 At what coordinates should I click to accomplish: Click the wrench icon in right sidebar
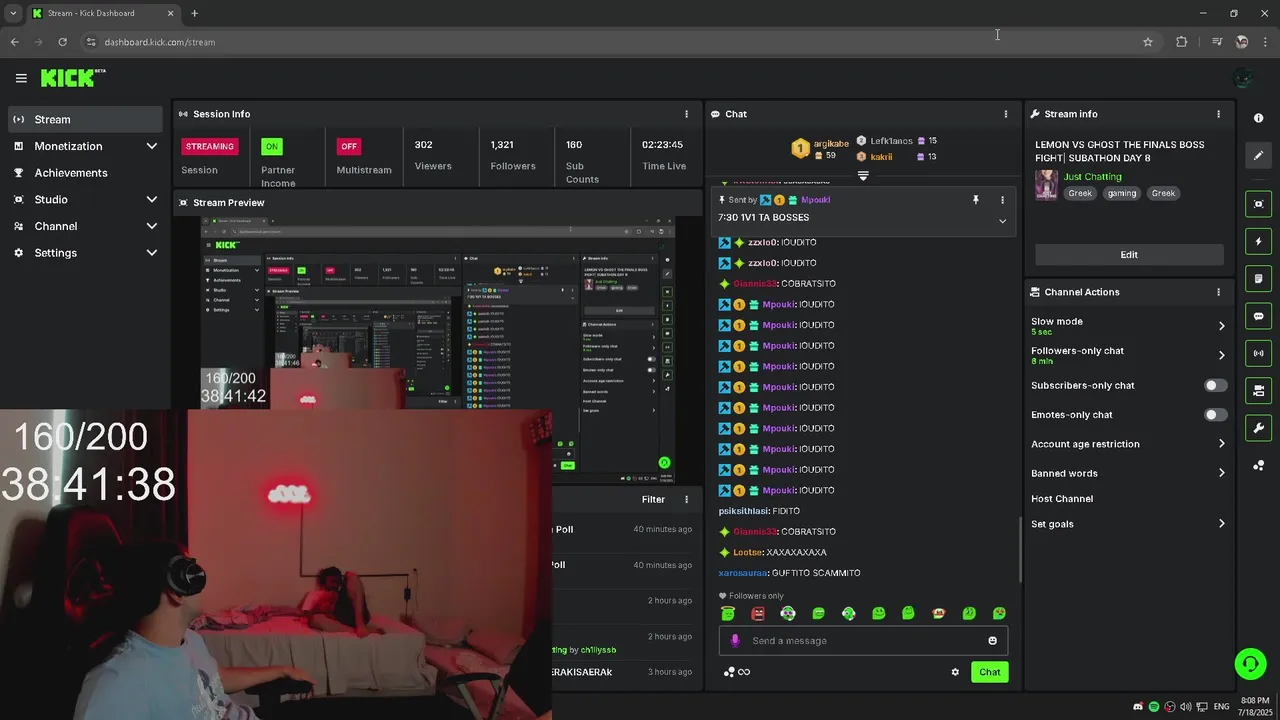(x=1258, y=428)
